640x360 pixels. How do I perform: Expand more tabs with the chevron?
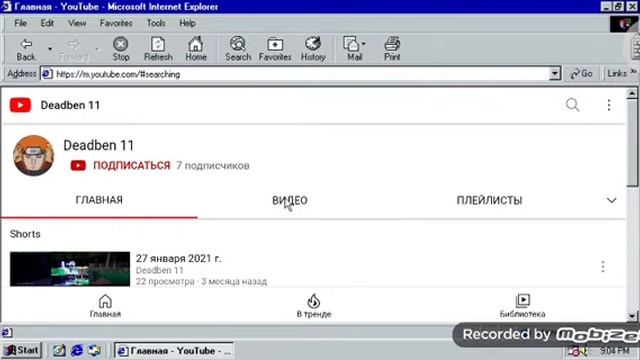point(611,200)
